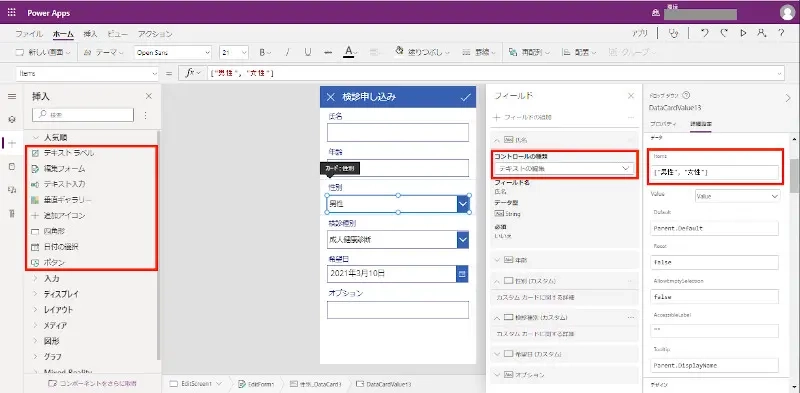Switch to the ビュー tab
The height and width of the screenshot is (393, 800).
coord(117,34)
